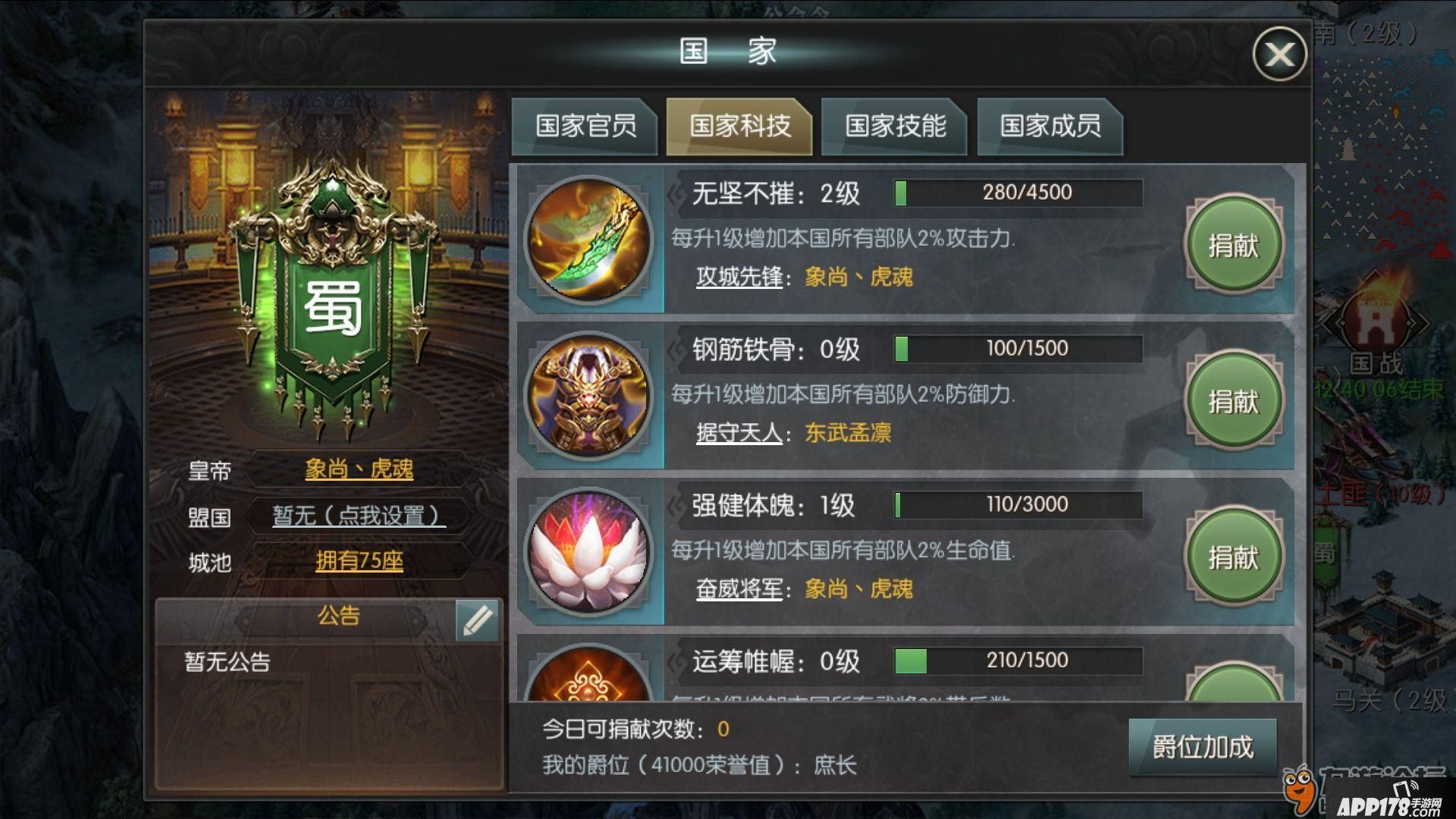Close the 国家 panel with X
This screenshot has height=819, width=1456.
tap(1279, 54)
